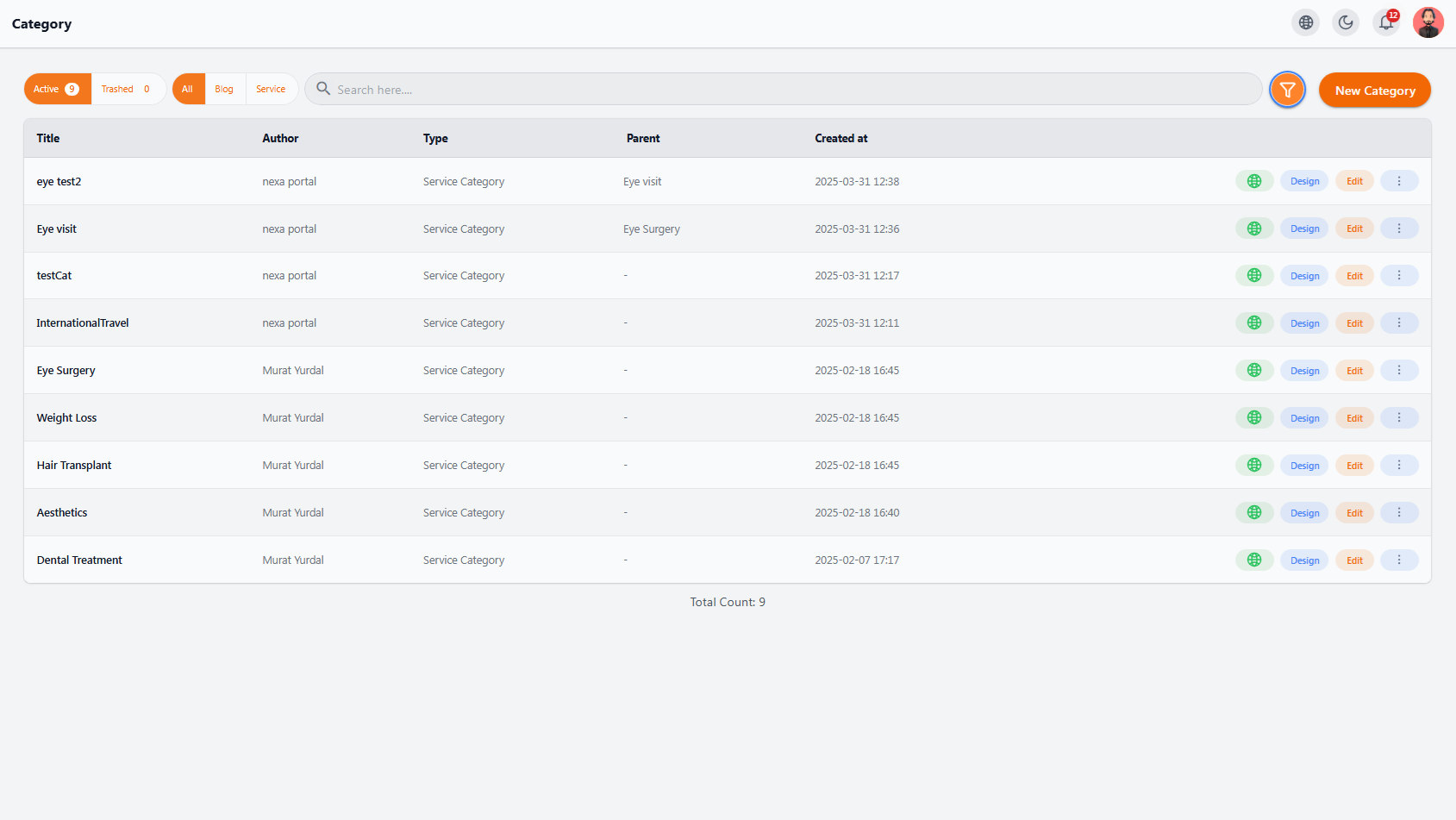Open notifications bell with 12 badge
The image size is (1456, 820).
[1386, 23]
